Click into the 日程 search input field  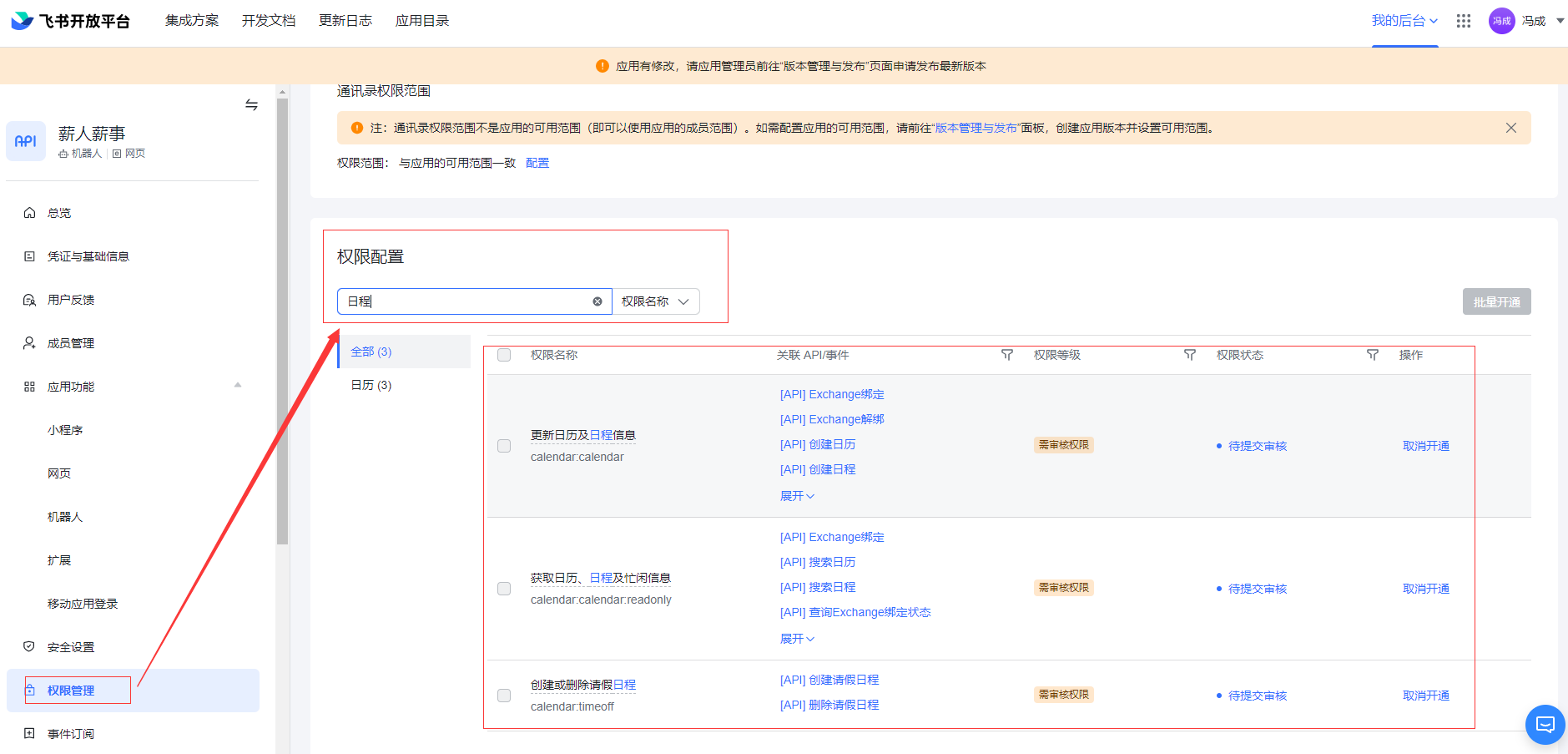[x=467, y=301]
